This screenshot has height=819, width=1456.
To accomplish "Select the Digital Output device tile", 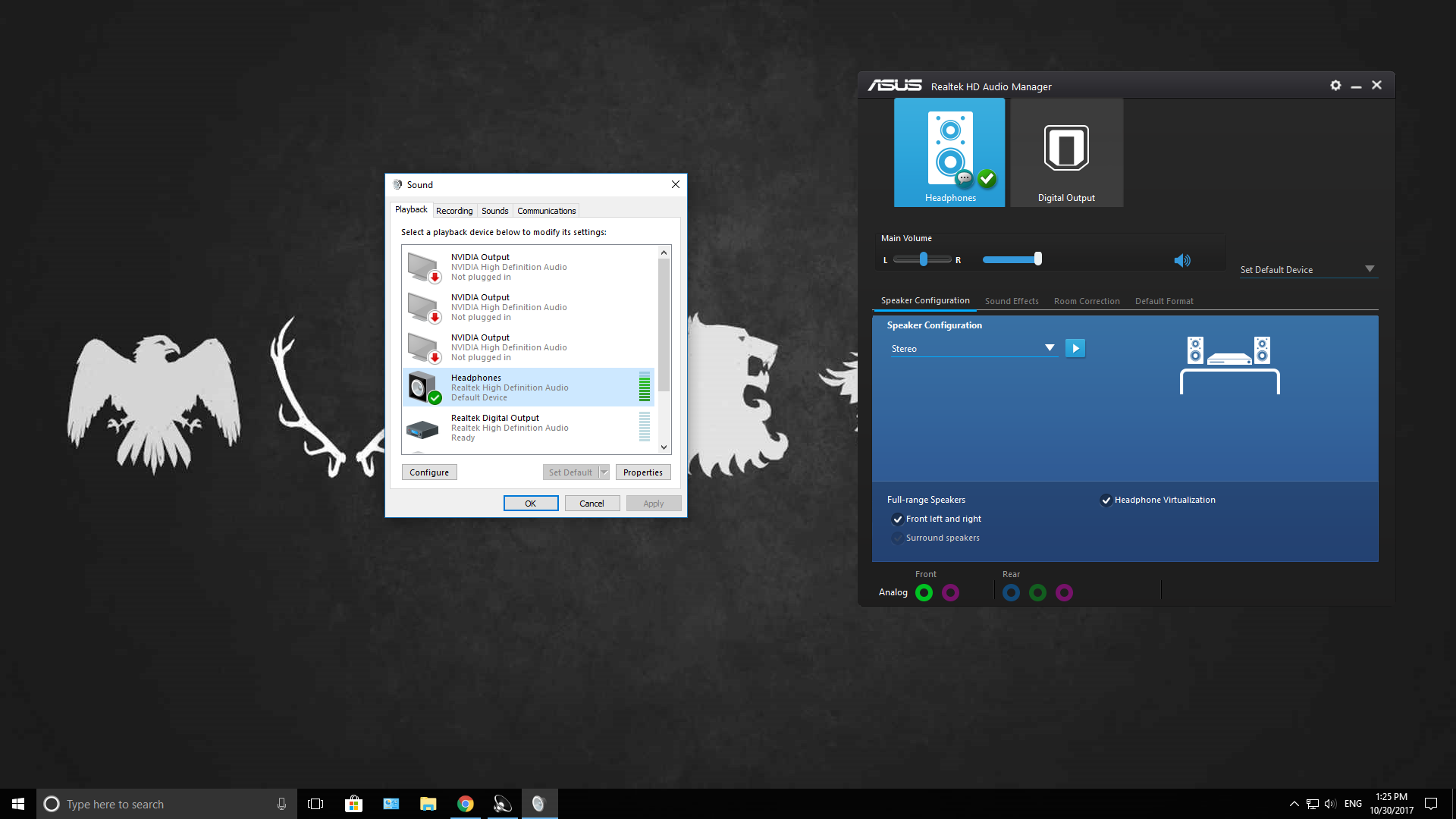I will (x=1066, y=152).
